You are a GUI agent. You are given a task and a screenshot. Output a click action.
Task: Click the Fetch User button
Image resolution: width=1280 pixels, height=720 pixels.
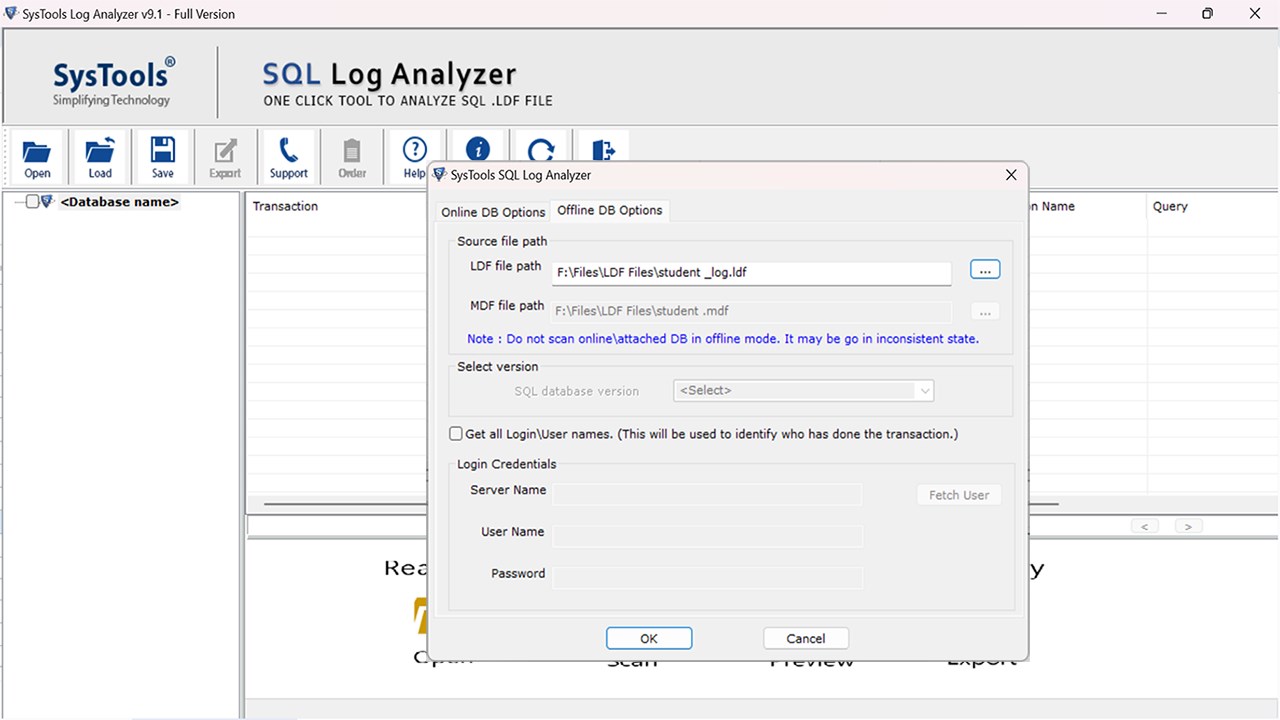[x=959, y=495]
